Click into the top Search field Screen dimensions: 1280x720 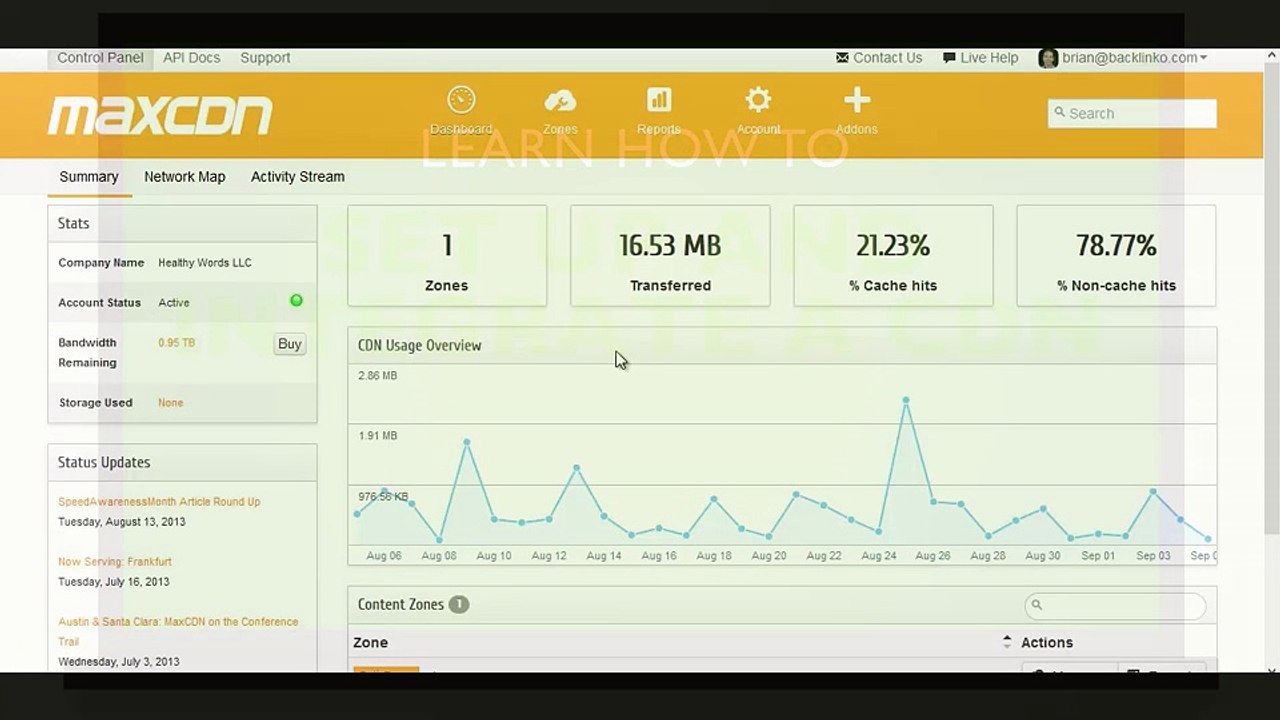click(x=1132, y=113)
